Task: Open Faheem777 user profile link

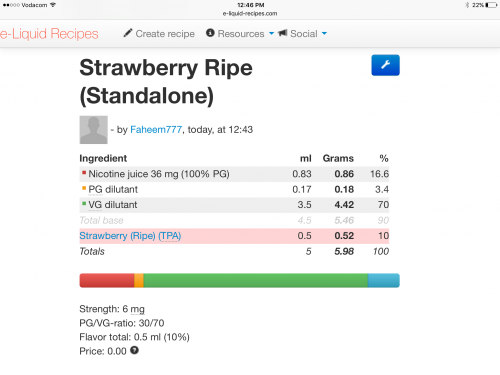Action: (156, 129)
